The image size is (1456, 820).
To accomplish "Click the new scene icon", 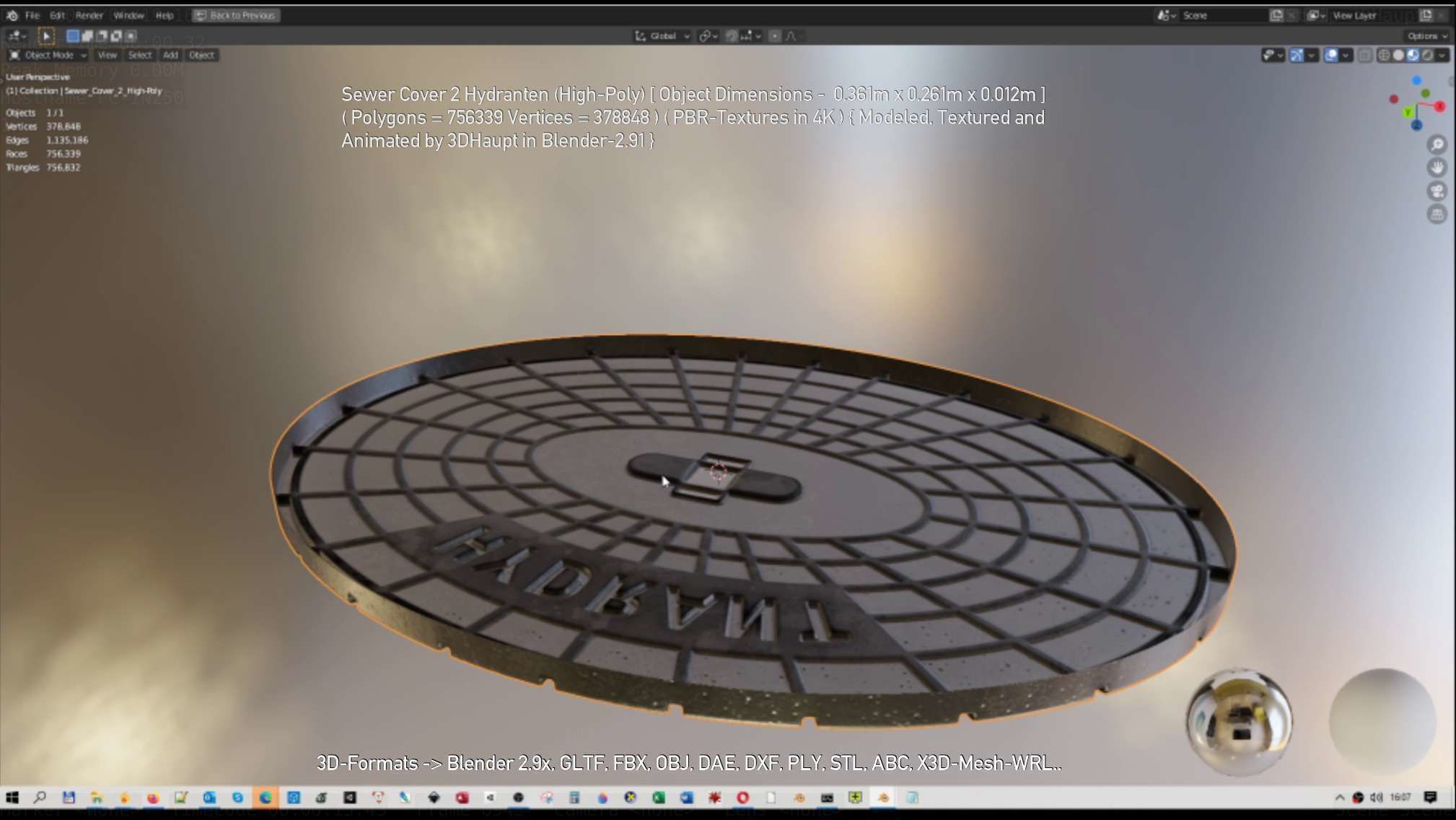I will coord(1276,15).
